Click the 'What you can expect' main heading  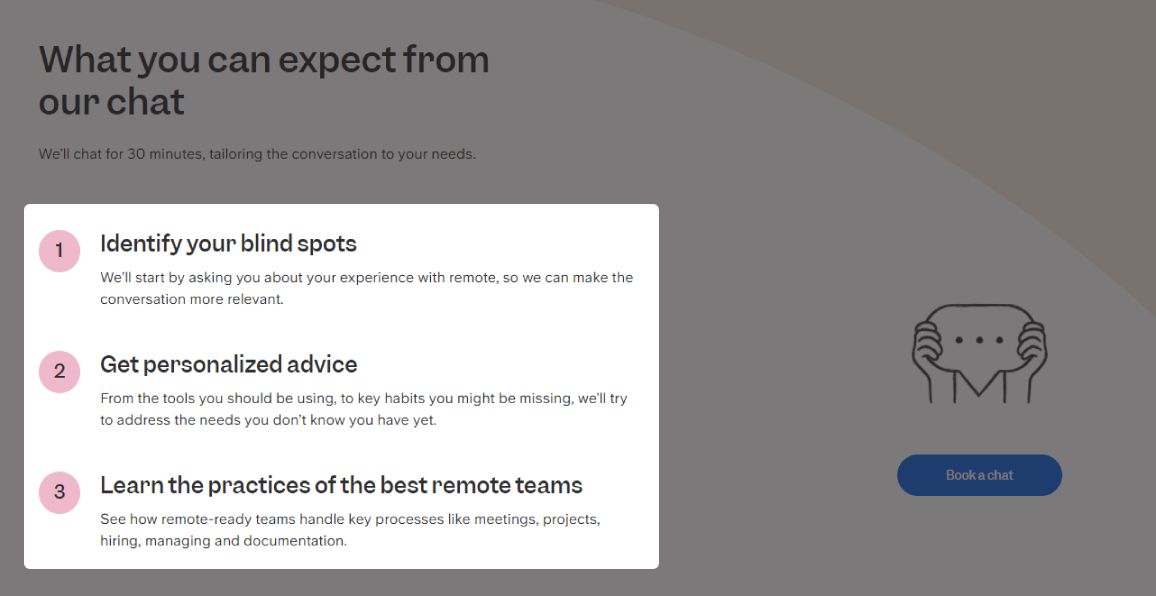click(264, 60)
